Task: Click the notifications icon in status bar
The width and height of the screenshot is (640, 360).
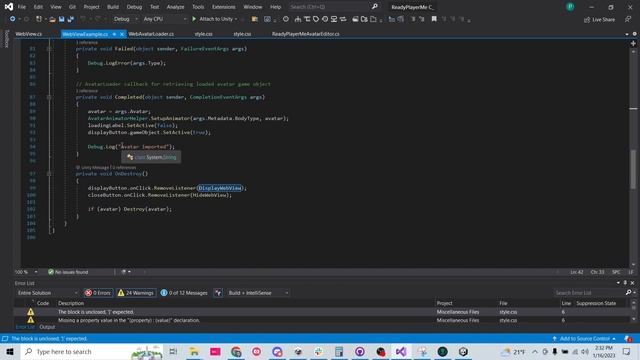Action: (x=628, y=339)
